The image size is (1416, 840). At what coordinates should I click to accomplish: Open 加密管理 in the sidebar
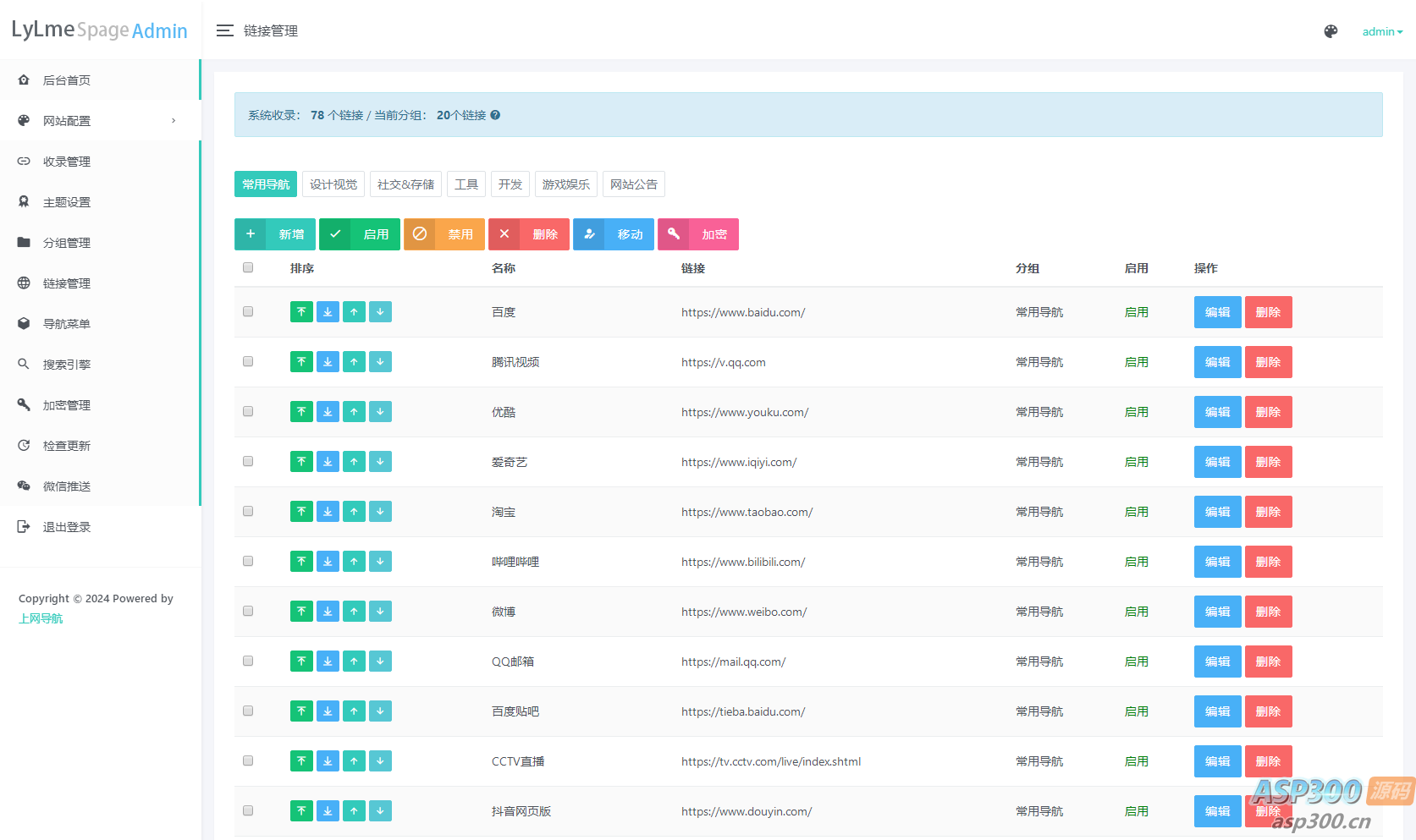tap(67, 405)
